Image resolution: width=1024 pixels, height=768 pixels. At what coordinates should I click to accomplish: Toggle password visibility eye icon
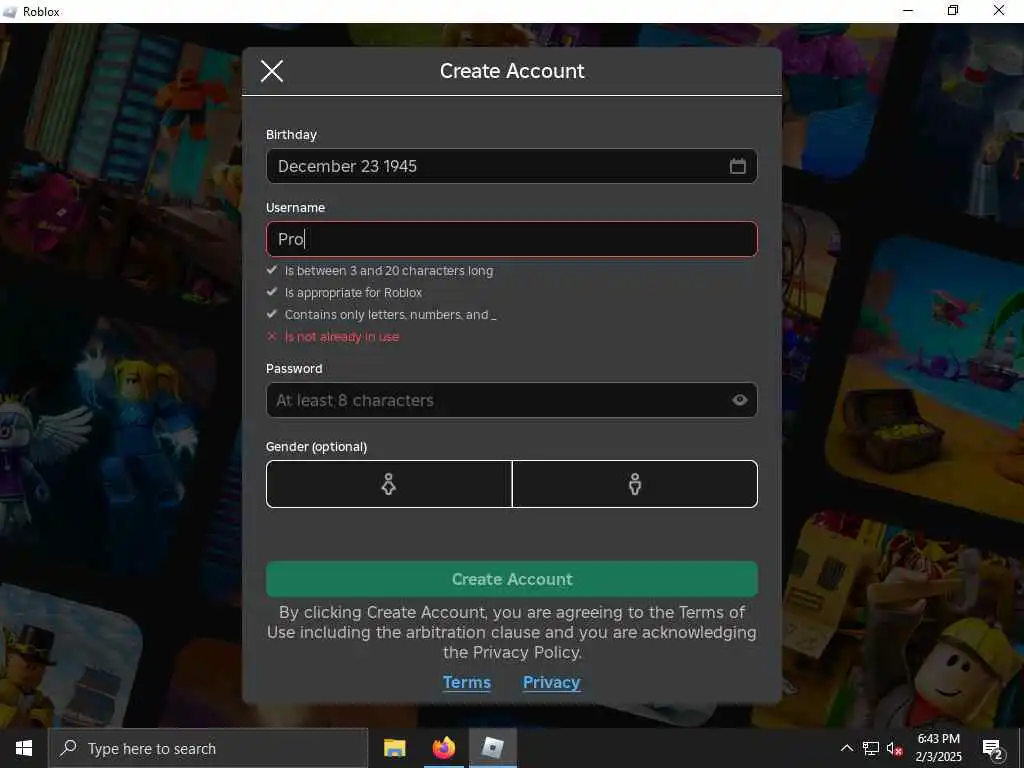pyautogui.click(x=739, y=400)
